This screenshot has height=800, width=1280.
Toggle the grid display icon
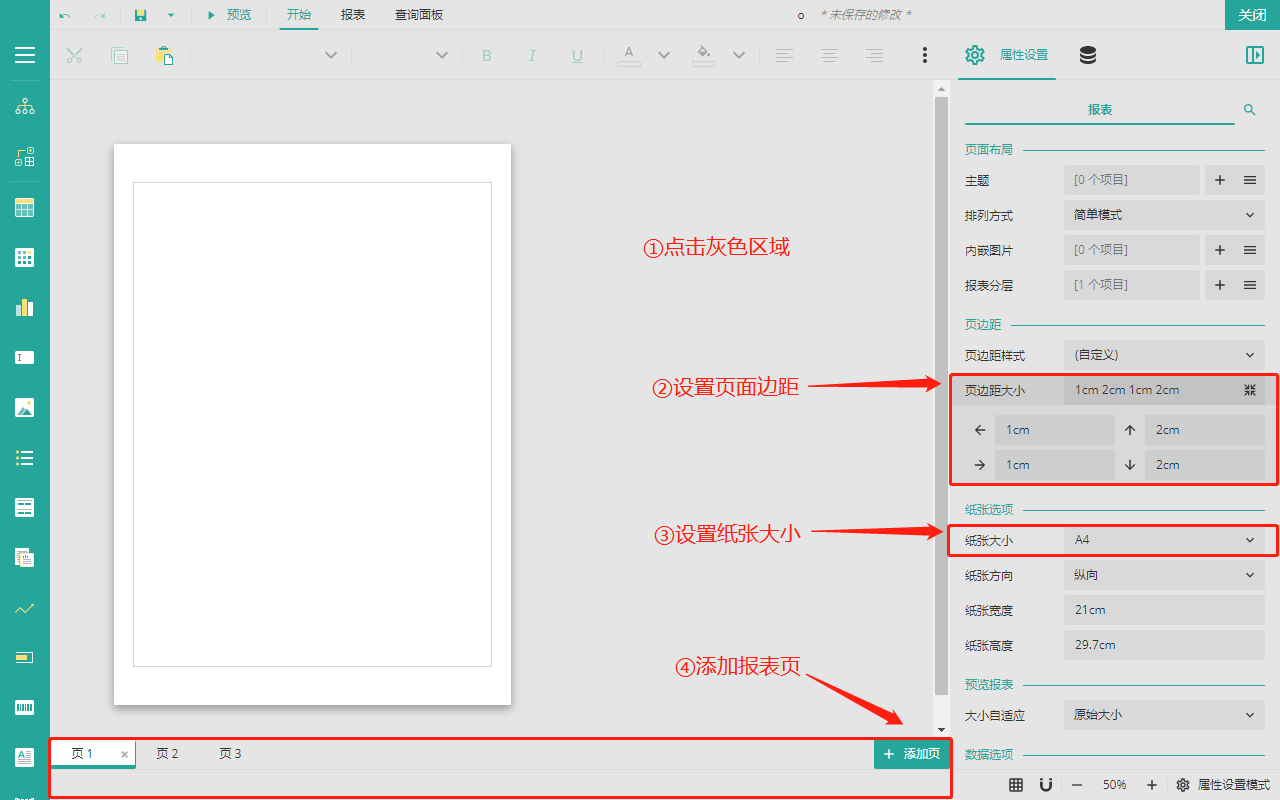pos(1016,785)
